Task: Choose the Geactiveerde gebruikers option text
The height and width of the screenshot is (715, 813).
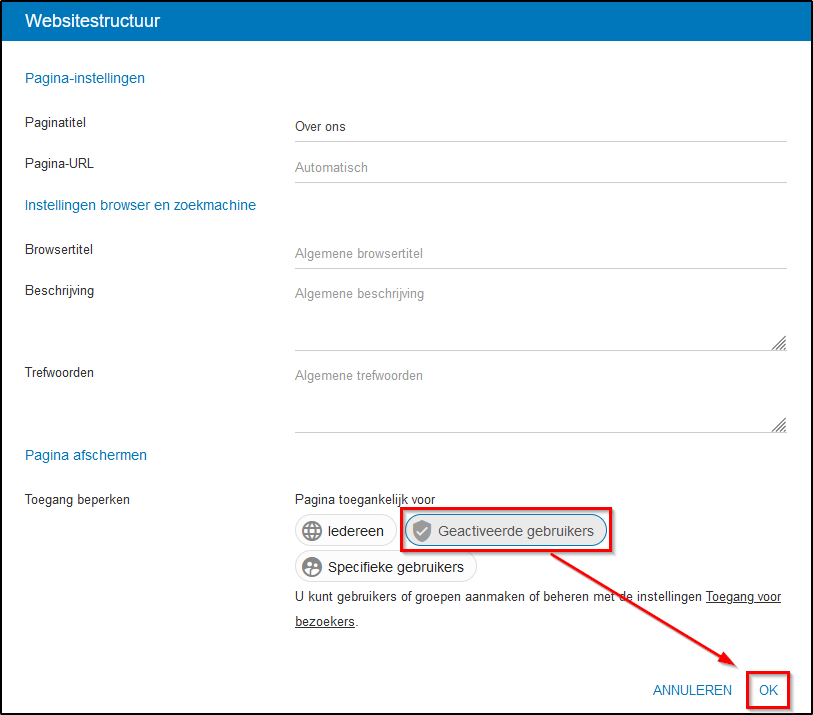Action: [515, 531]
